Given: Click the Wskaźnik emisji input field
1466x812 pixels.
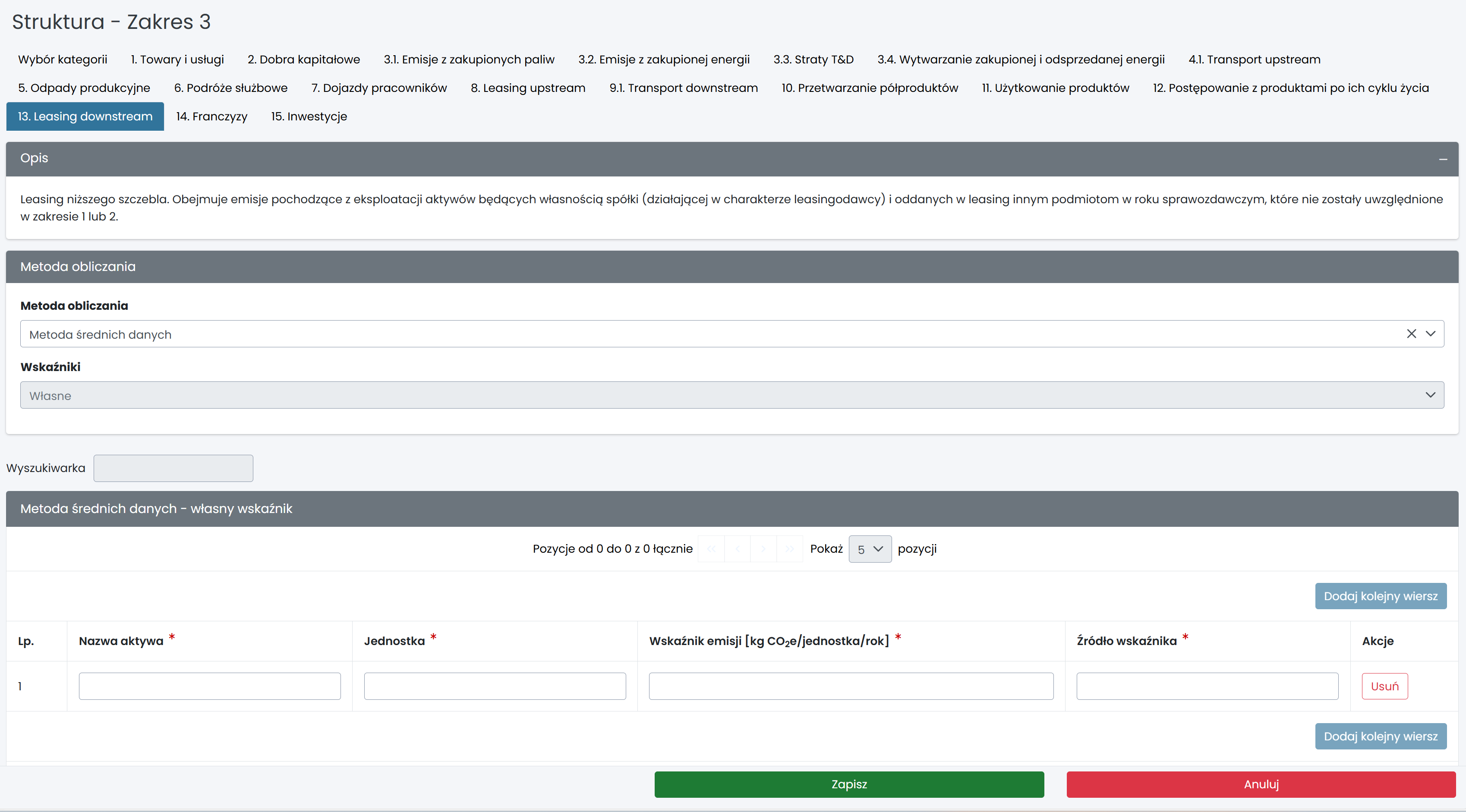Looking at the screenshot, I should click(x=851, y=686).
